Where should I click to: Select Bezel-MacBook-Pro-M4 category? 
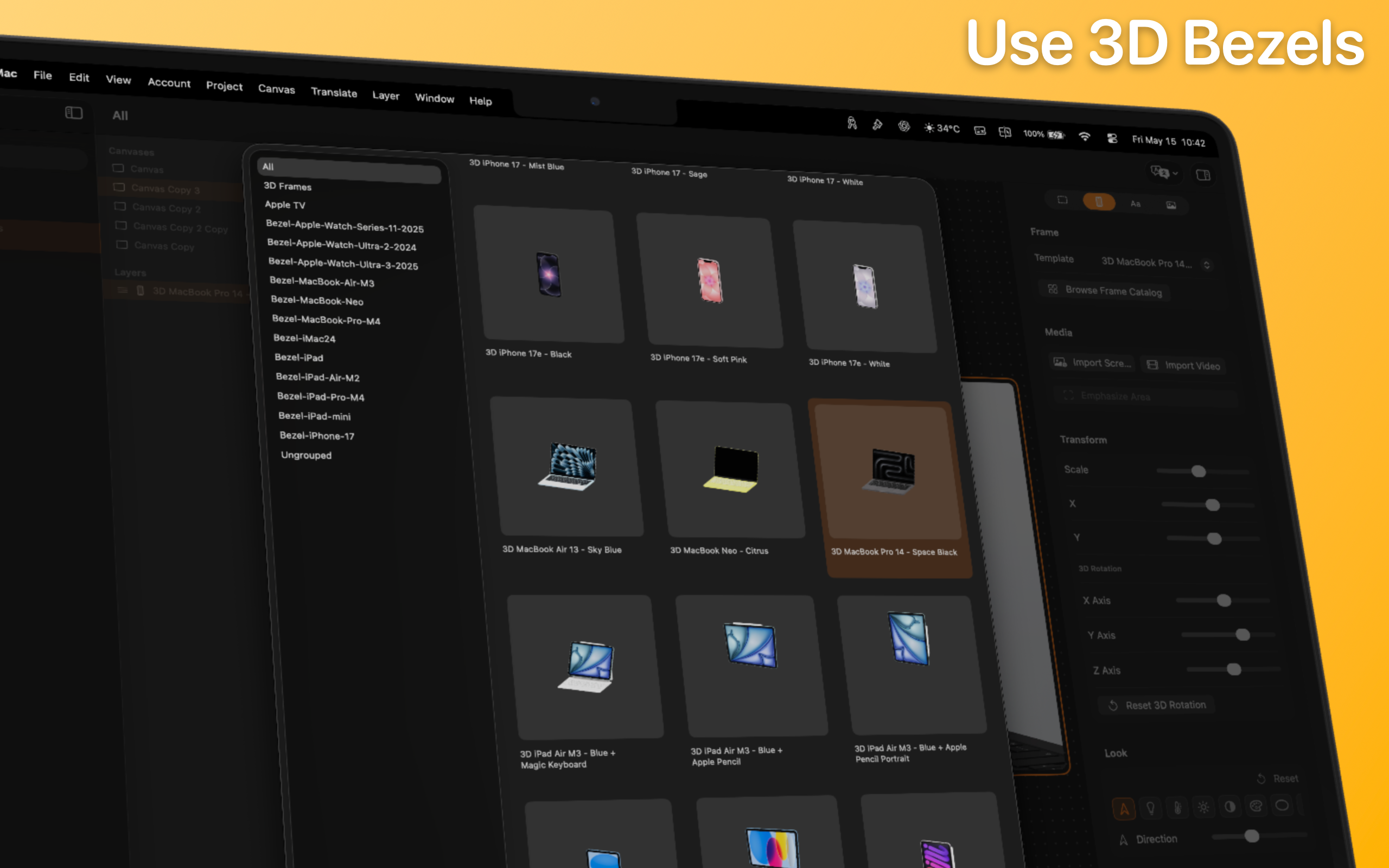(x=326, y=320)
